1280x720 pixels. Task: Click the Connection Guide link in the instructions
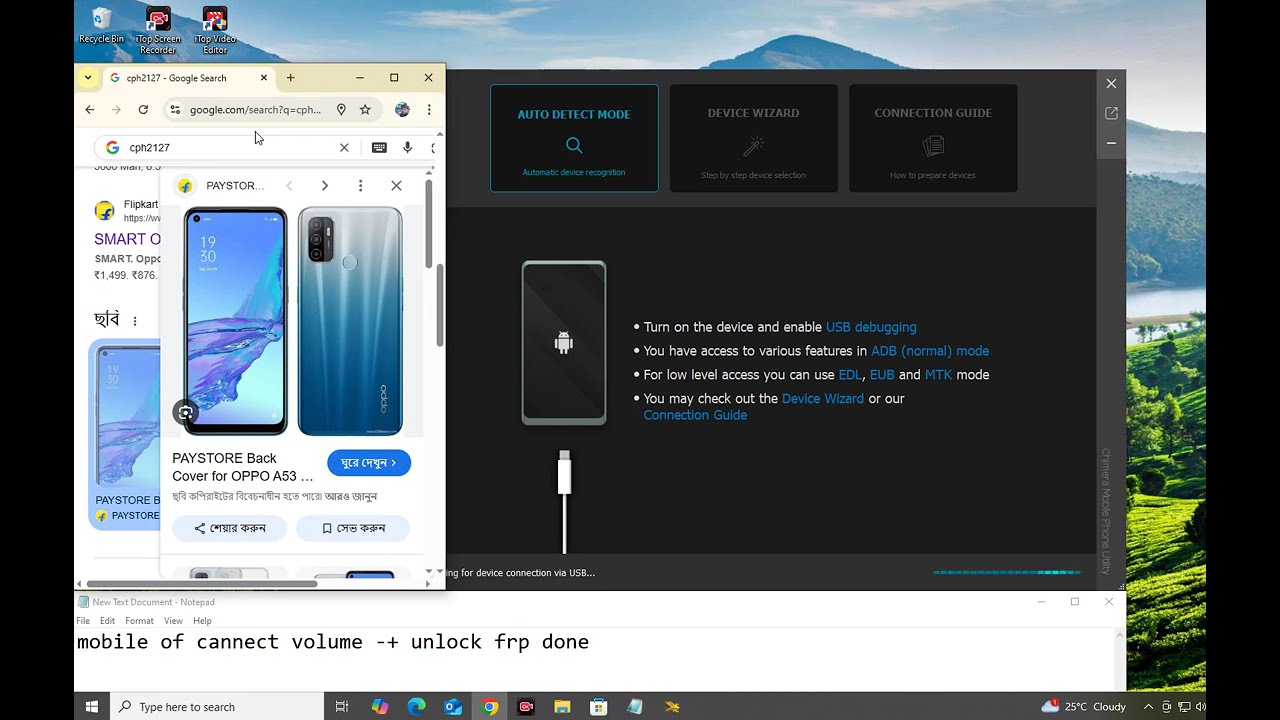pos(695,415)
